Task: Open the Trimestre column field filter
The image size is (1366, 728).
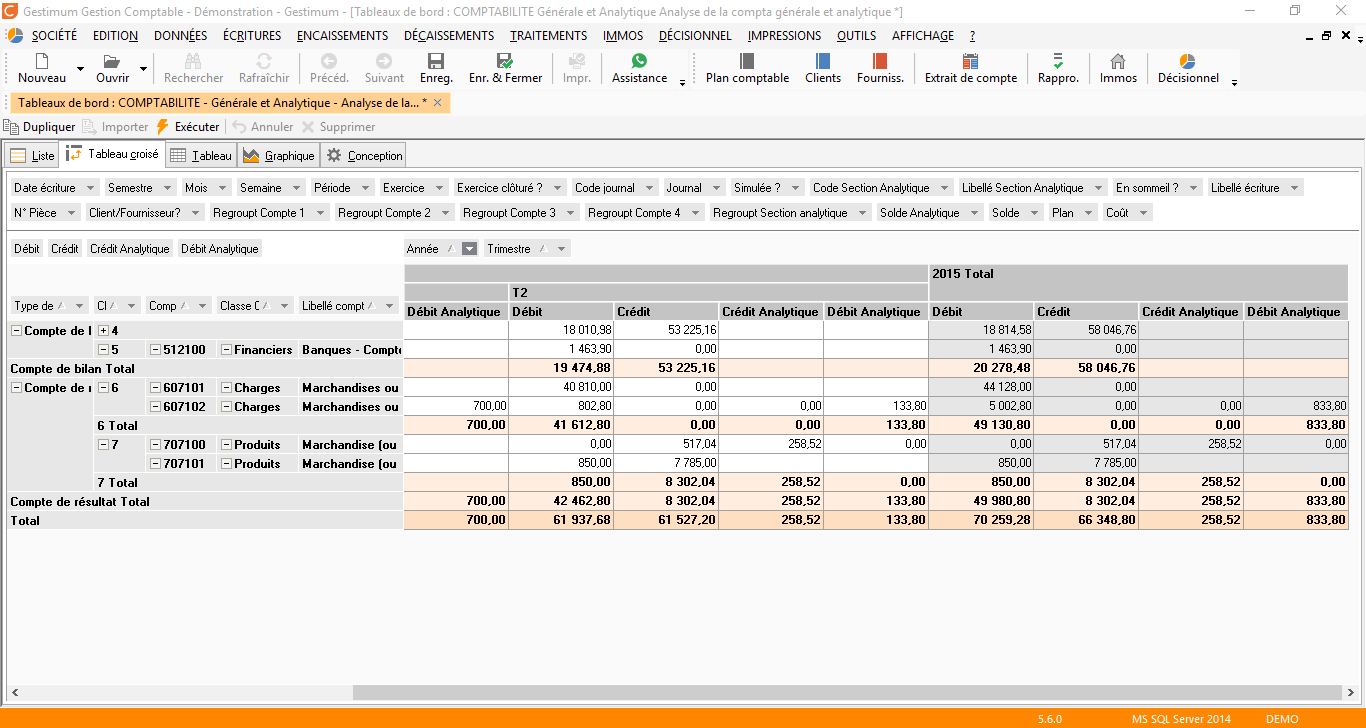Action: pos(562,249)
